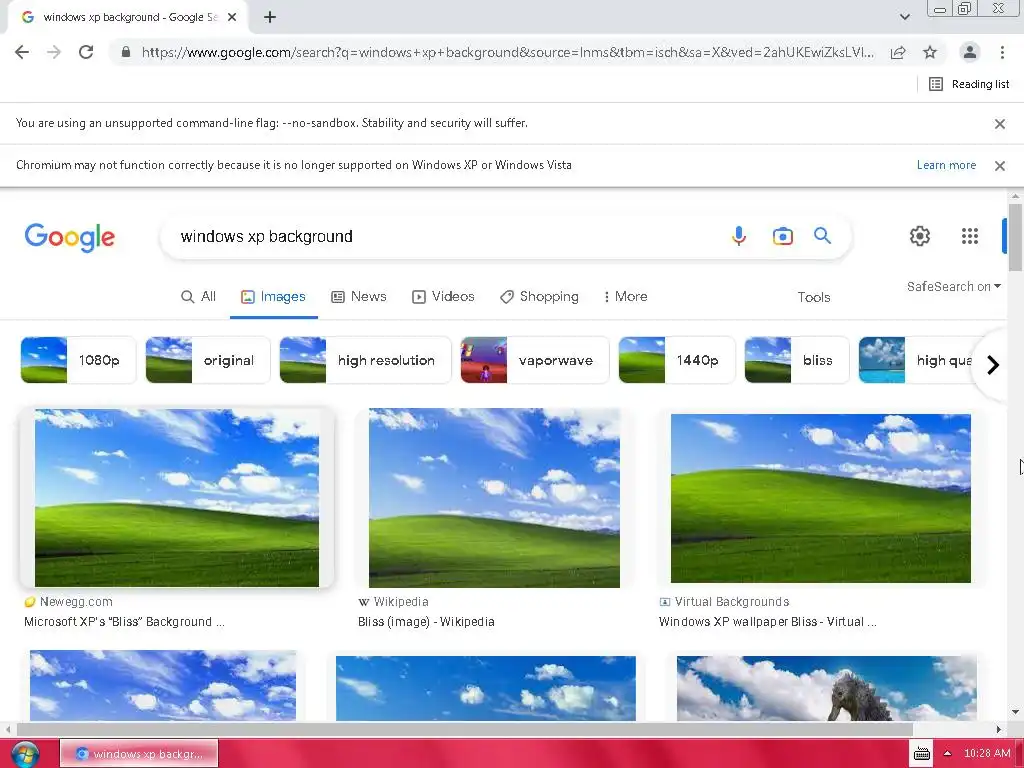Click the browser forward arrow
Viewport: 1024px width, 768px height.
click(54, 52)
